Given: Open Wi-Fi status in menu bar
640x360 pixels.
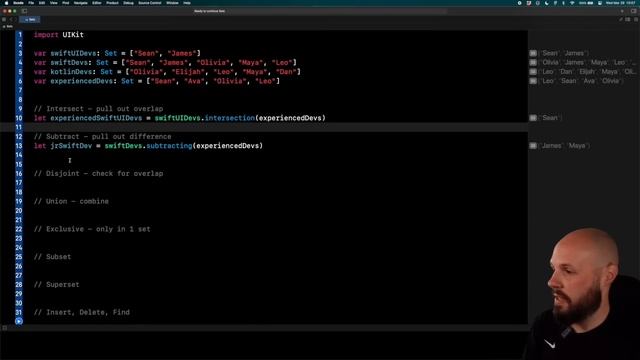Looking at the screenshot, I should pos(572,3).
